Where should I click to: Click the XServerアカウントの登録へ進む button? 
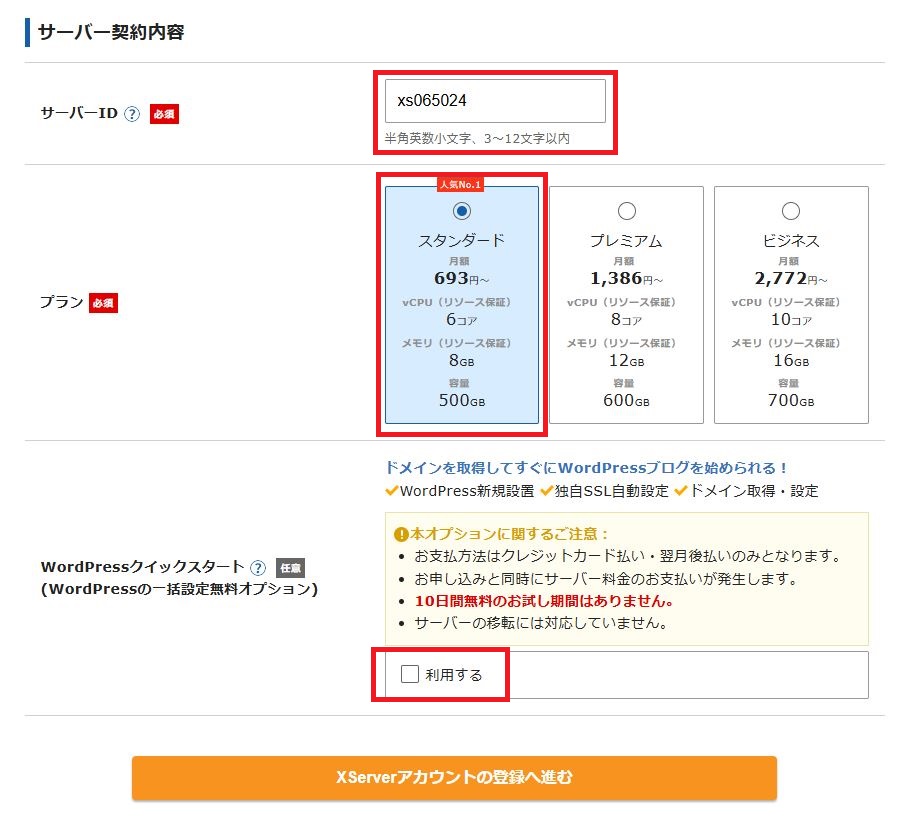(454, 778)
